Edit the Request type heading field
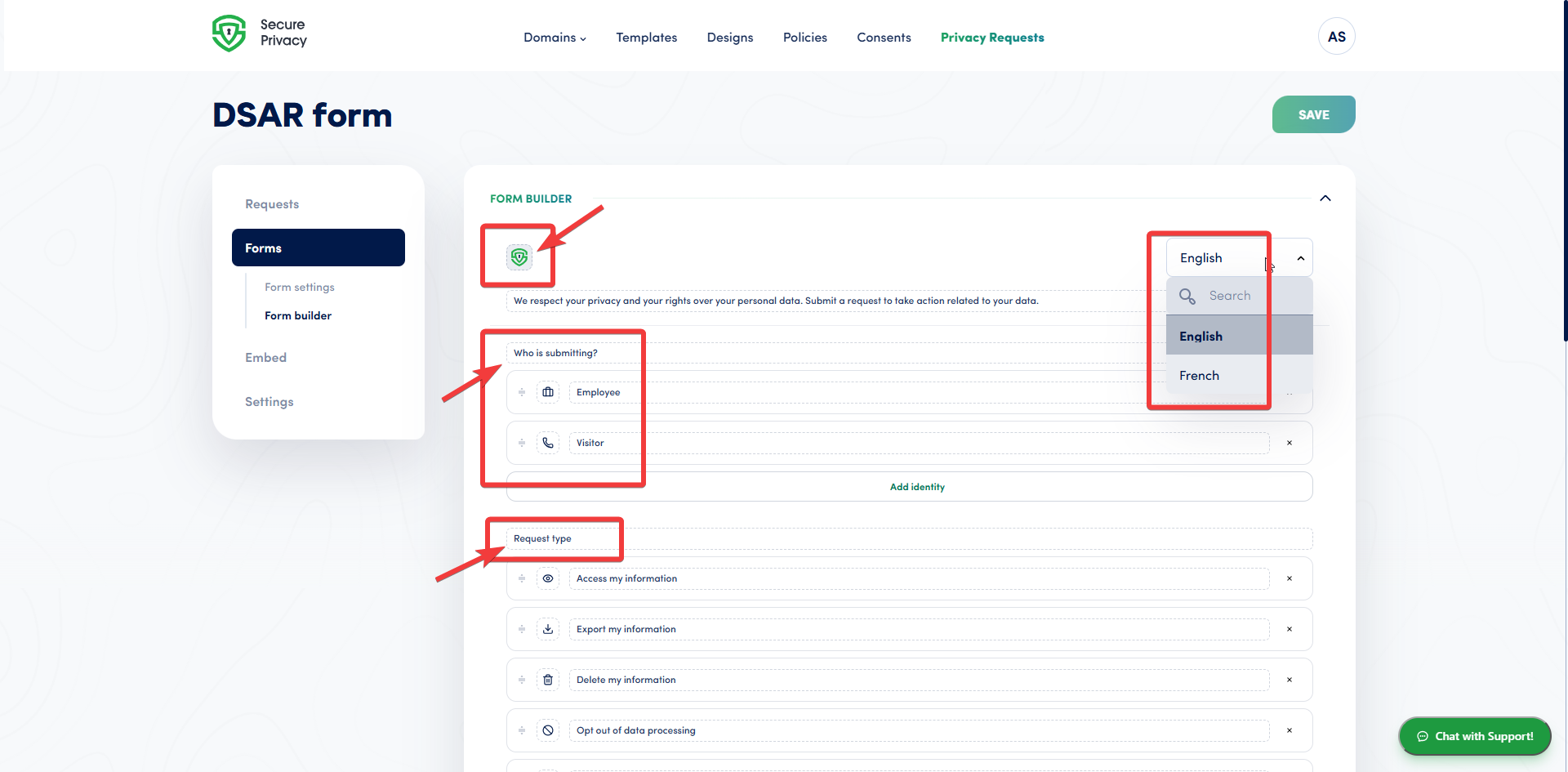This screenshot has height=772, width=1568. point(910,538)
